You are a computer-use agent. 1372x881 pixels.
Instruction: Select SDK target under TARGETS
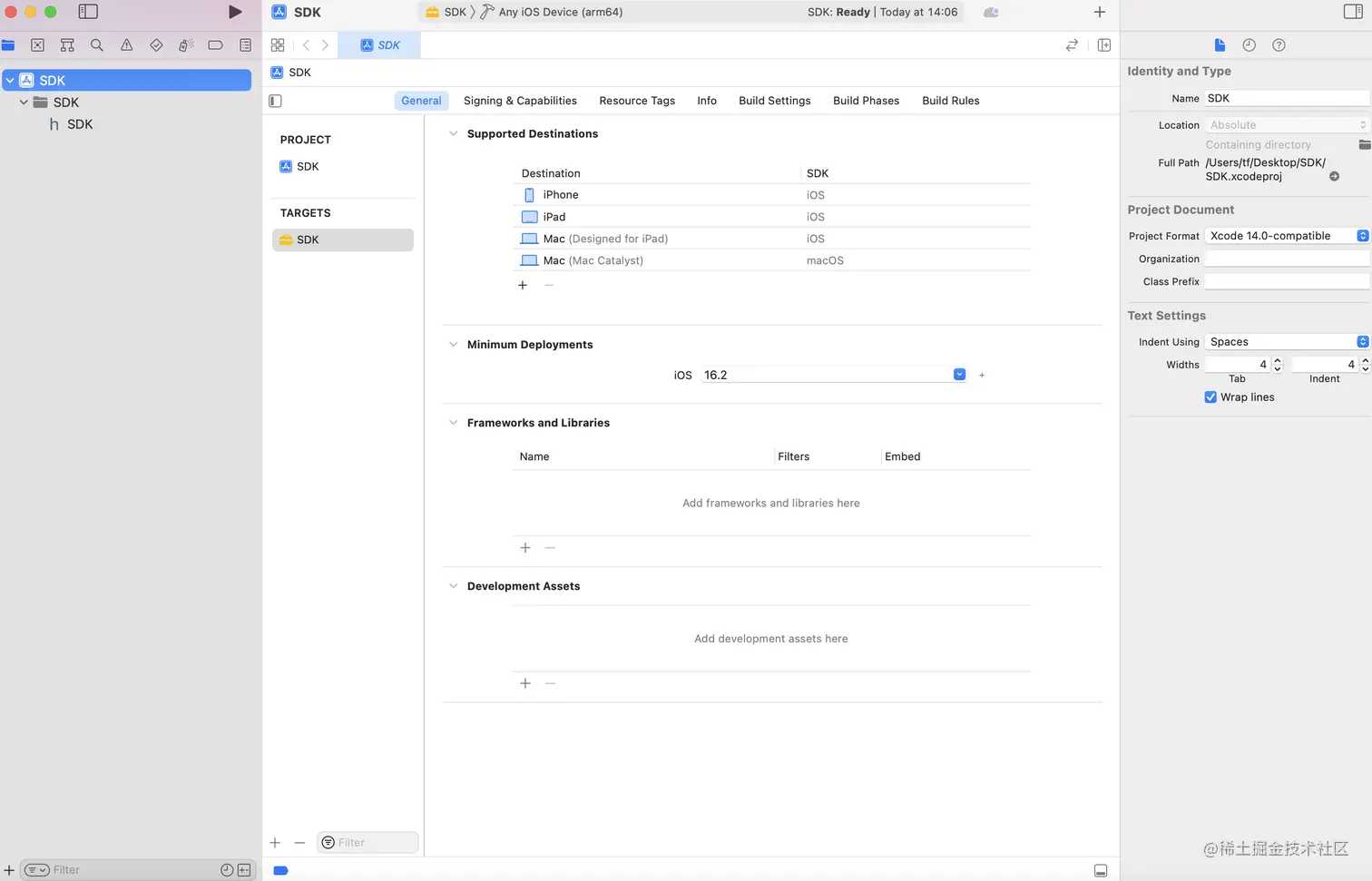click(343, 240)
